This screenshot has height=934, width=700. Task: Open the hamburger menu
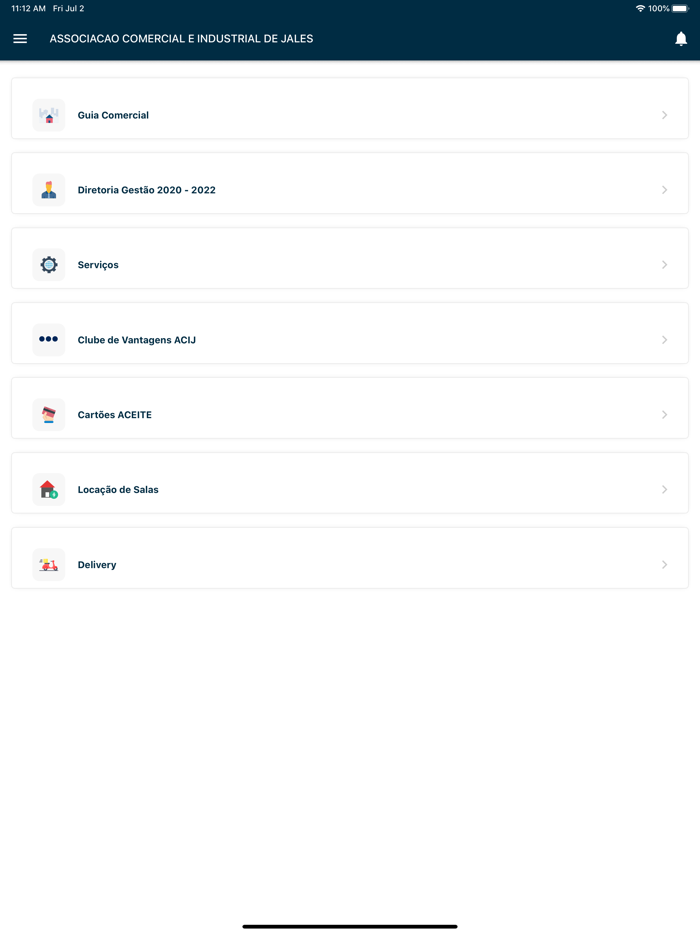click(20, 39)
